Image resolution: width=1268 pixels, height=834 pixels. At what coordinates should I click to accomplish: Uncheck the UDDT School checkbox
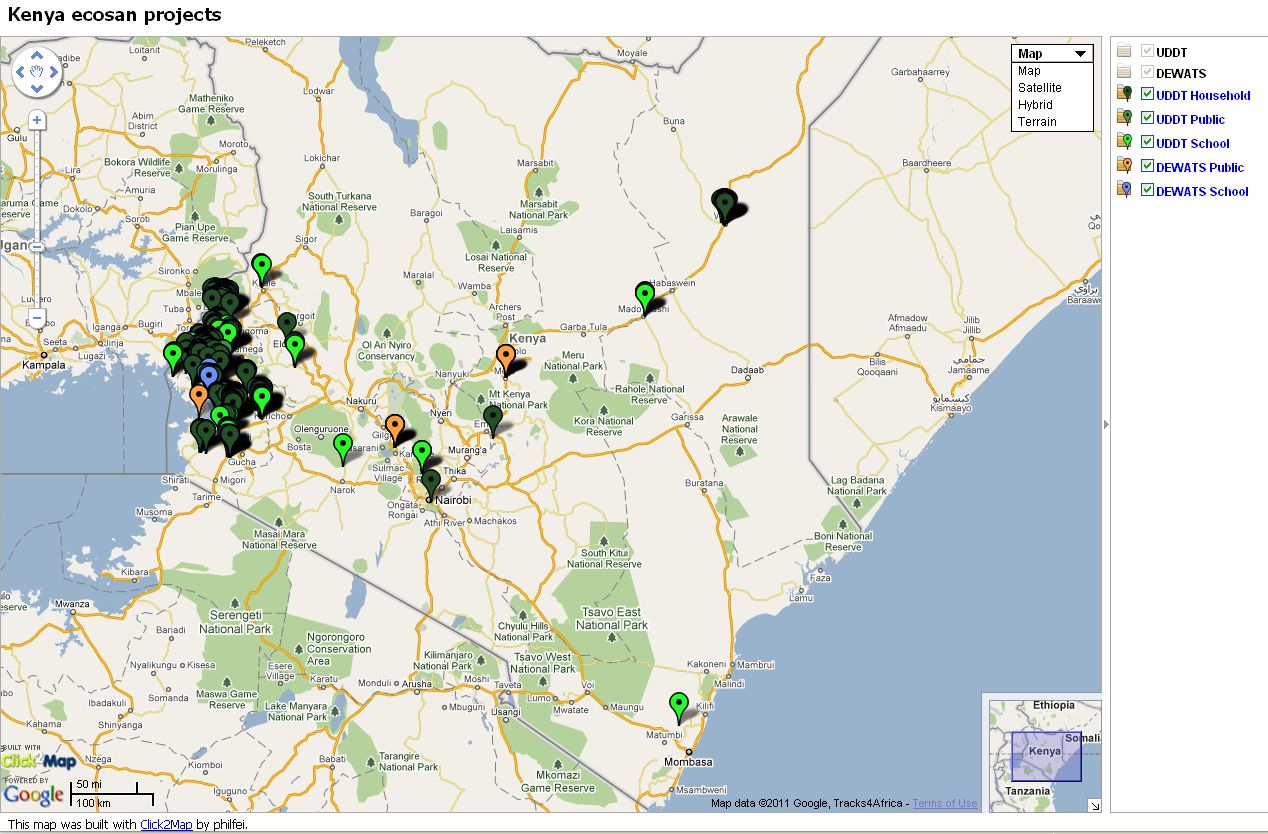click(1147, 141)
